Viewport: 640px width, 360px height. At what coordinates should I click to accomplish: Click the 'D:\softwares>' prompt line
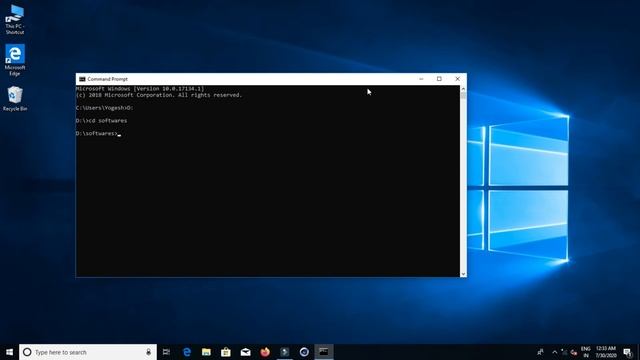click(97, 133)
